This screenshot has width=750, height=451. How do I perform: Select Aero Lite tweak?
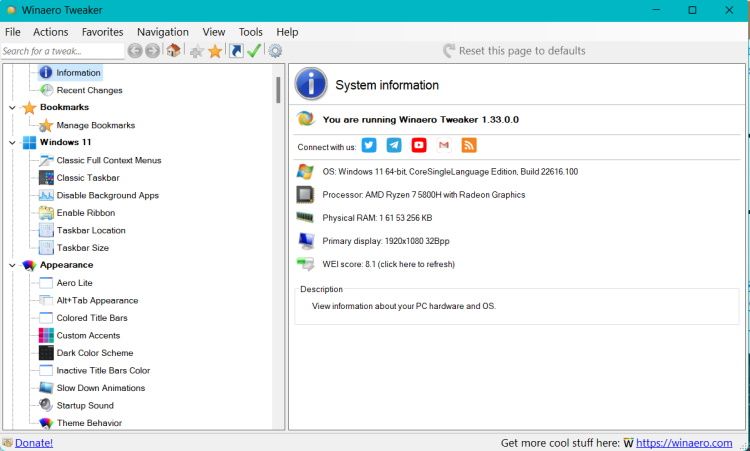74,283
